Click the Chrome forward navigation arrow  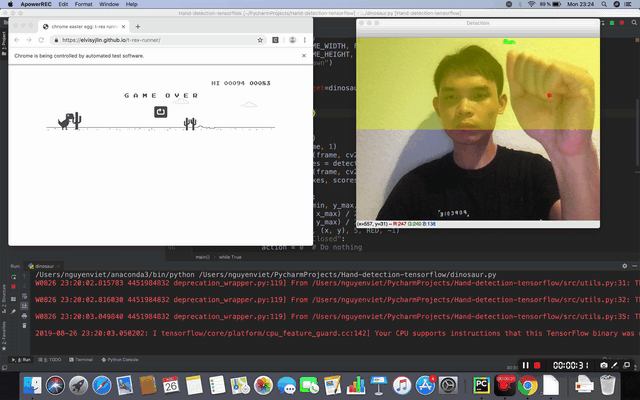29,40
